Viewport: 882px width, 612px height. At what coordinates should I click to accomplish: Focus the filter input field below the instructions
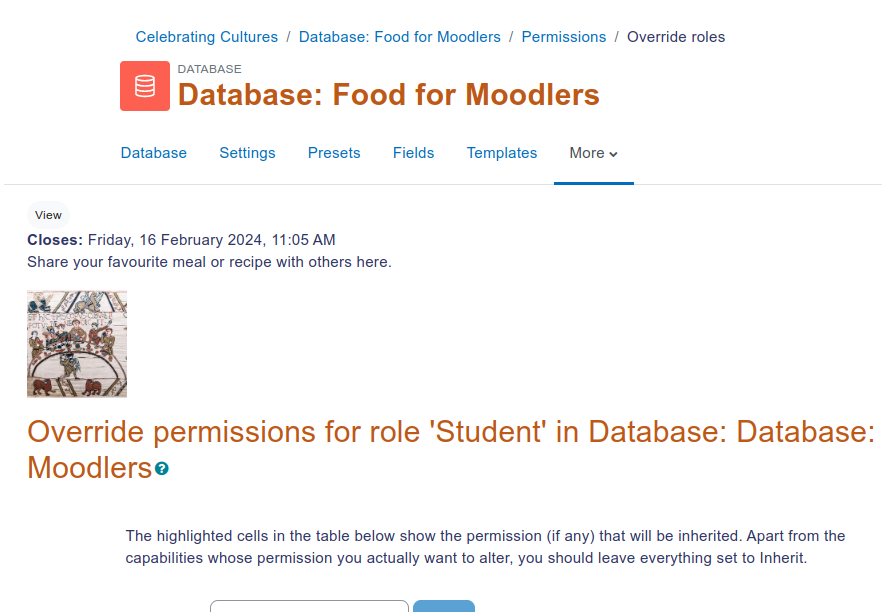coord(309,606)
